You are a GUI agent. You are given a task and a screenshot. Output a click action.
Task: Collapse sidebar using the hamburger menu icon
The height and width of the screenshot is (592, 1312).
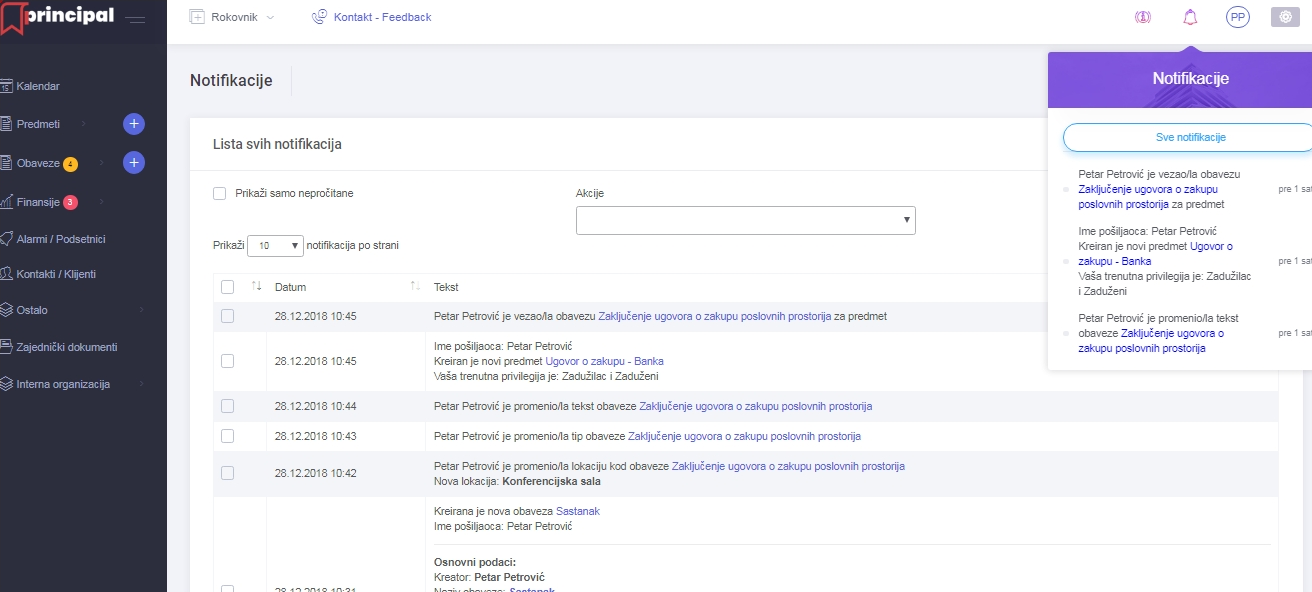136,19
